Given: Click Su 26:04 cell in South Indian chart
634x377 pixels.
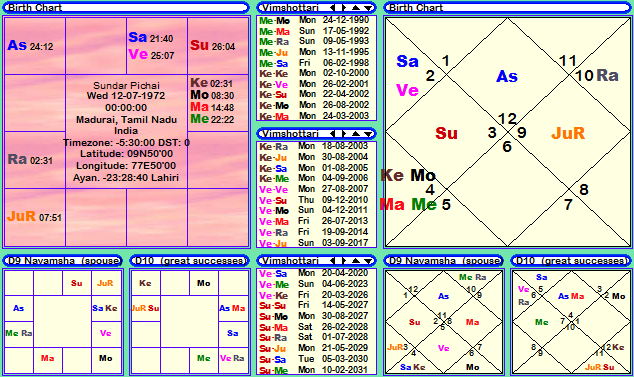Looking at the screenshot, I should (x=218, y=46).
